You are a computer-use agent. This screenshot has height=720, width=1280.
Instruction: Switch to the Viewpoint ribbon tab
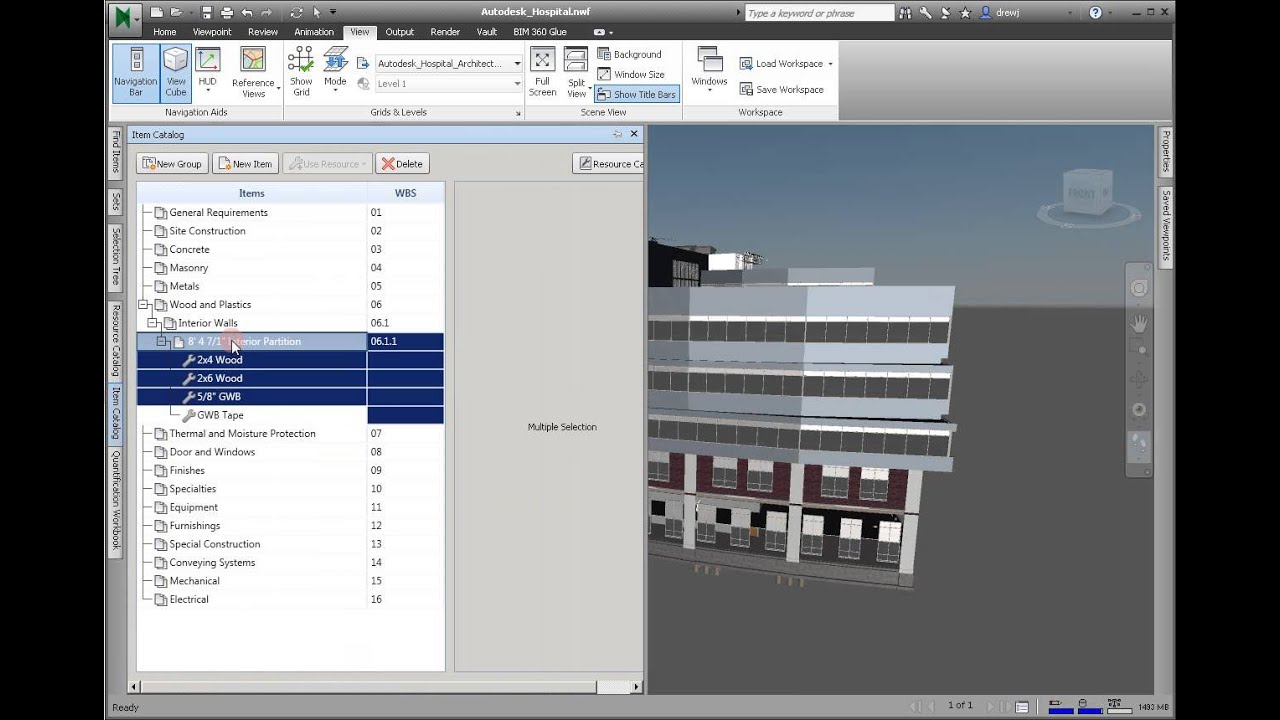(x=212, y=32)
